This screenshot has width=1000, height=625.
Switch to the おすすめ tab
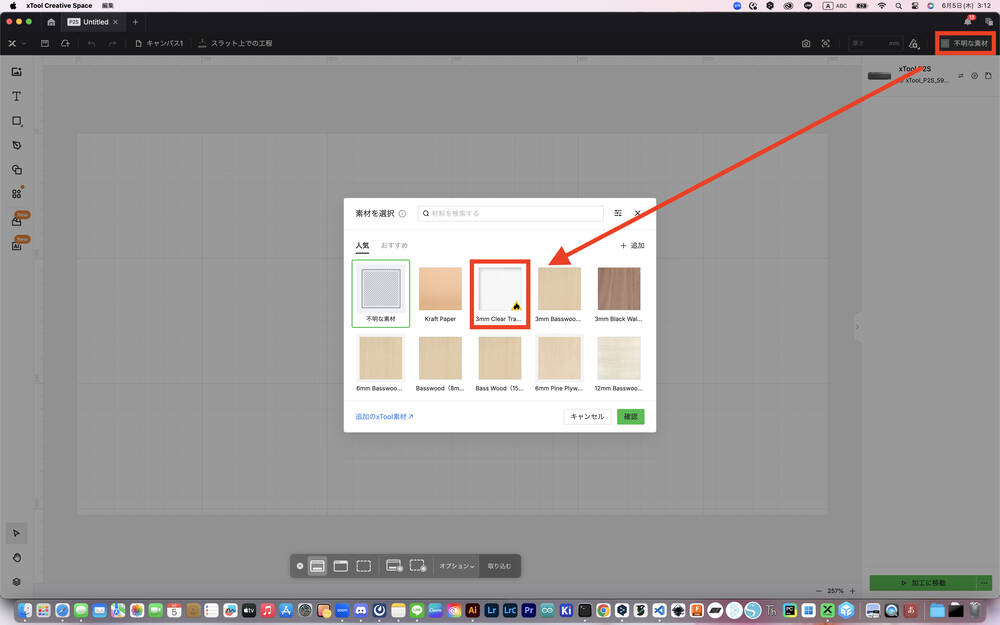[394, 246]
